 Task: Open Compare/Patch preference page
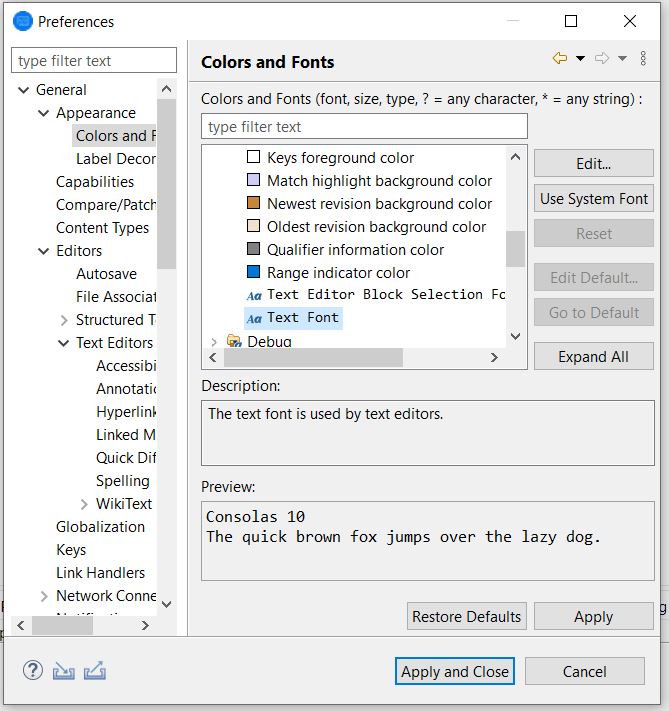coord(106,205)
